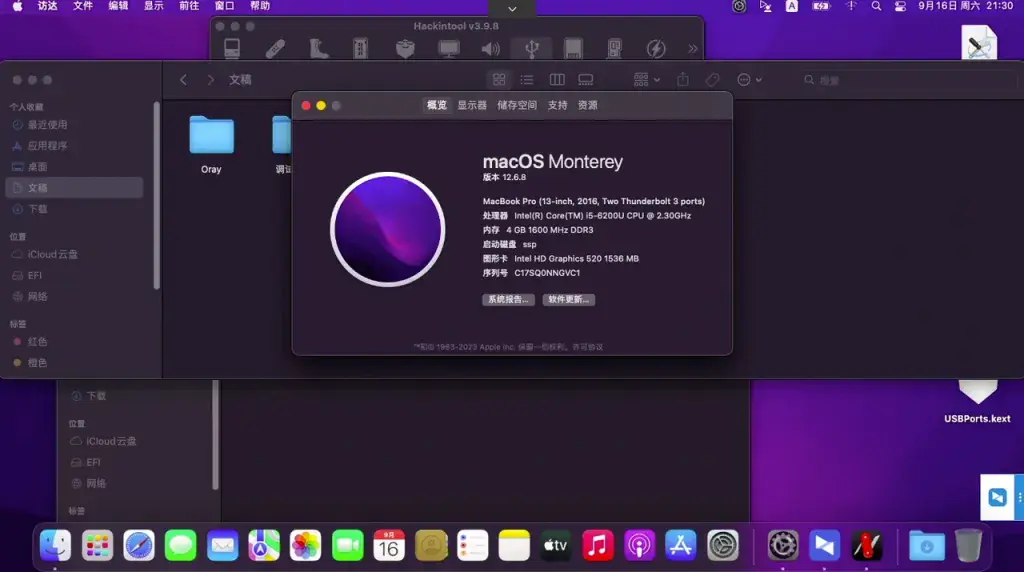Open Music from the Dock
This screenshot has height=572, width=1024.
coord(598,545)
